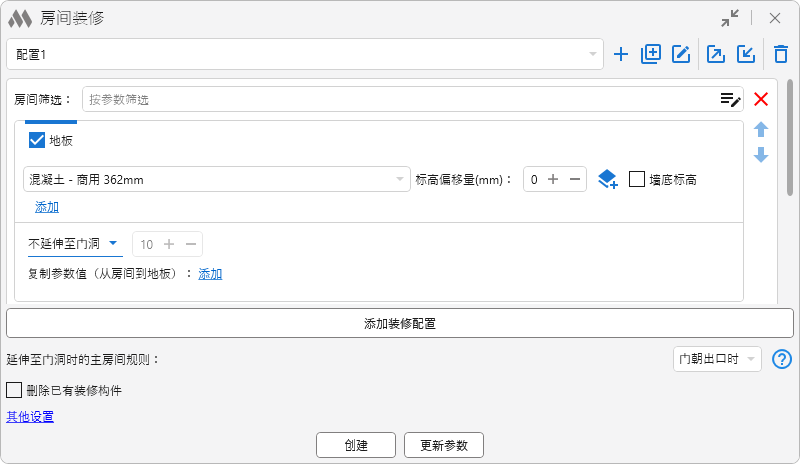Move configuration up with the up arrow

click(761, 130)
